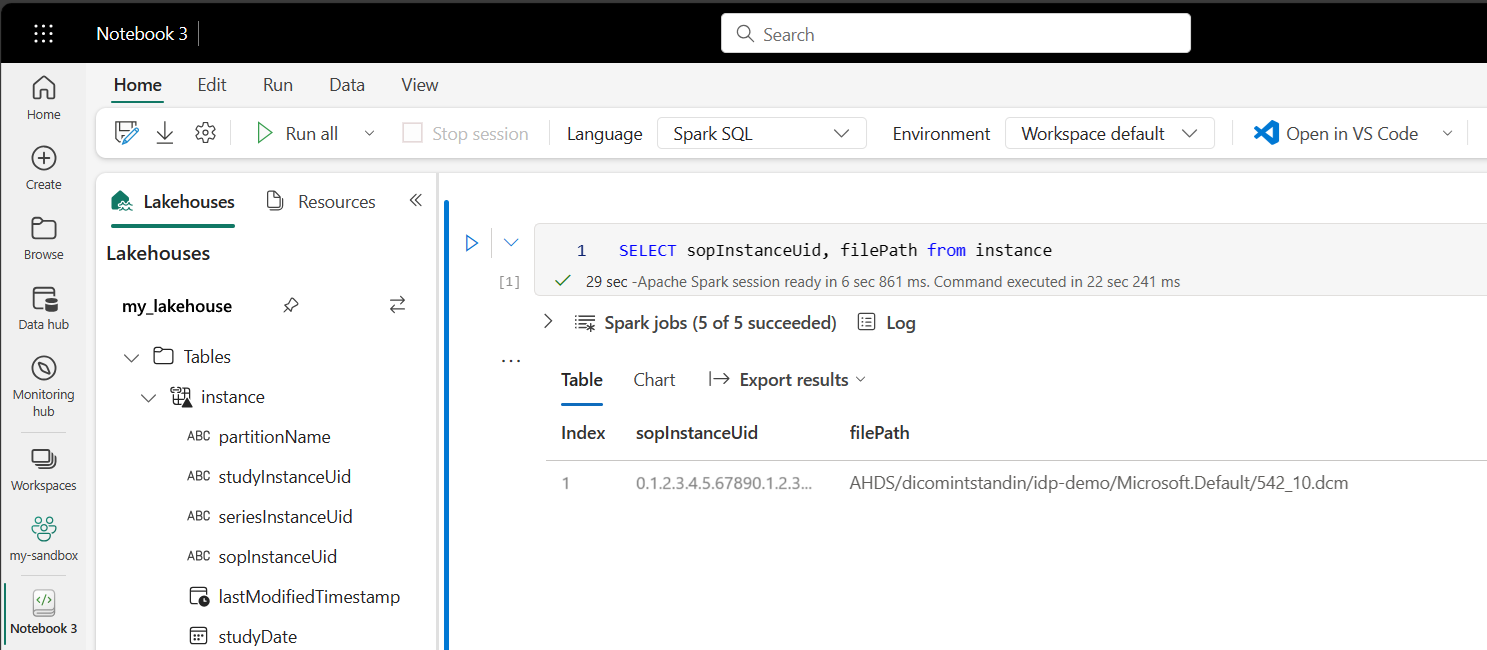Click into the Search field

tap(955, 34)
